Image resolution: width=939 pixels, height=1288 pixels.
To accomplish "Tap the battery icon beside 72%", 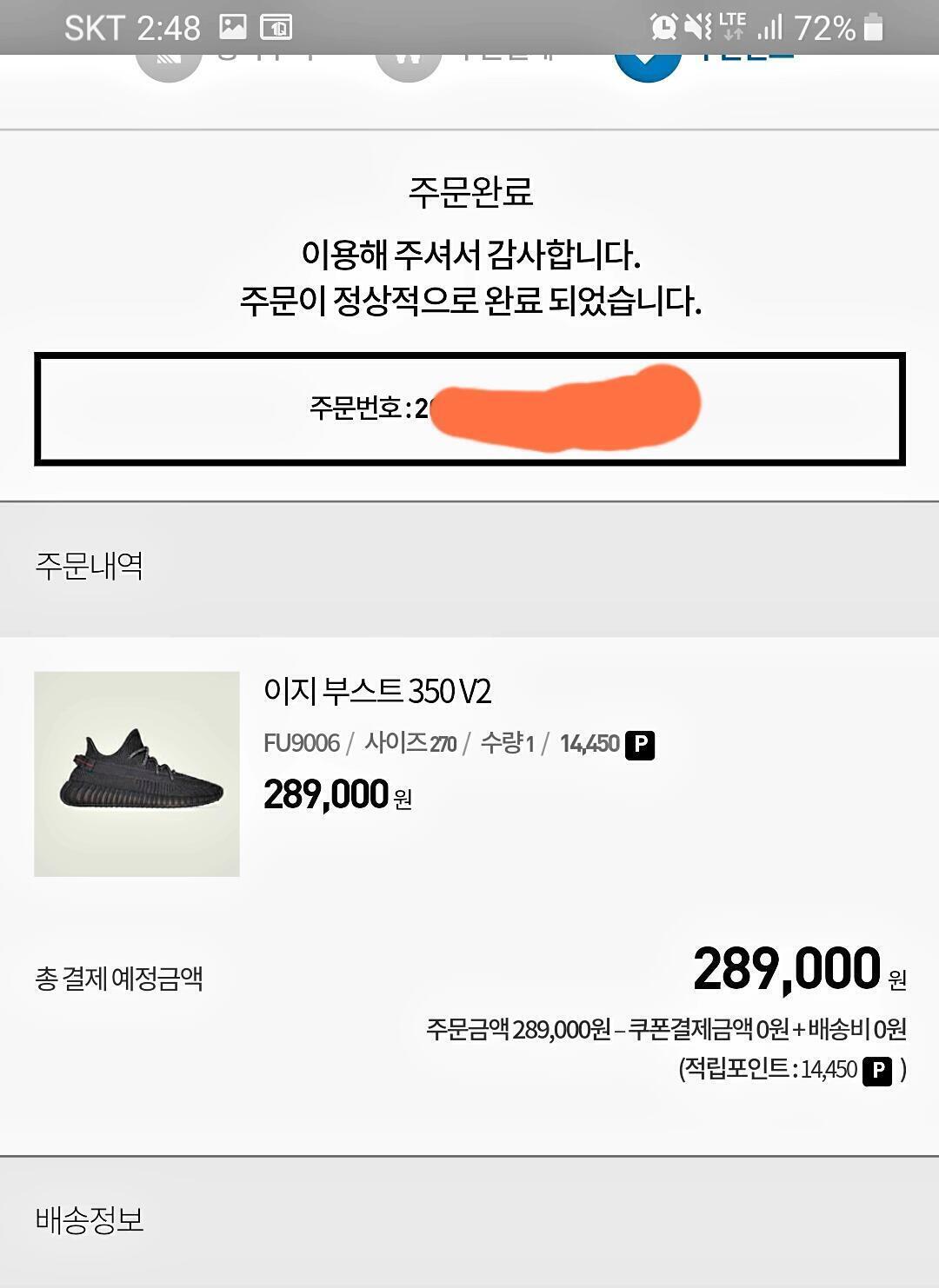I will [x=874, y=27].
